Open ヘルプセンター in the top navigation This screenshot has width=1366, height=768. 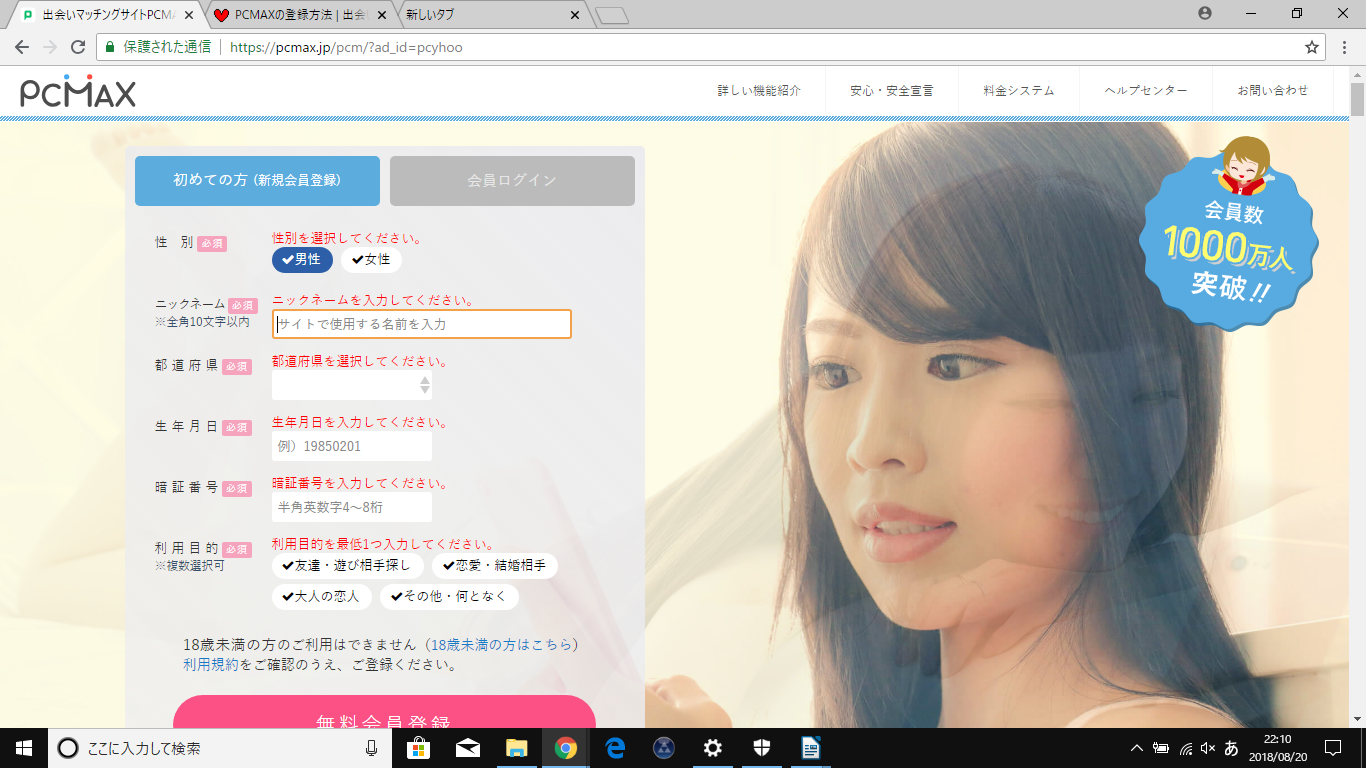tap(1146, 91)
